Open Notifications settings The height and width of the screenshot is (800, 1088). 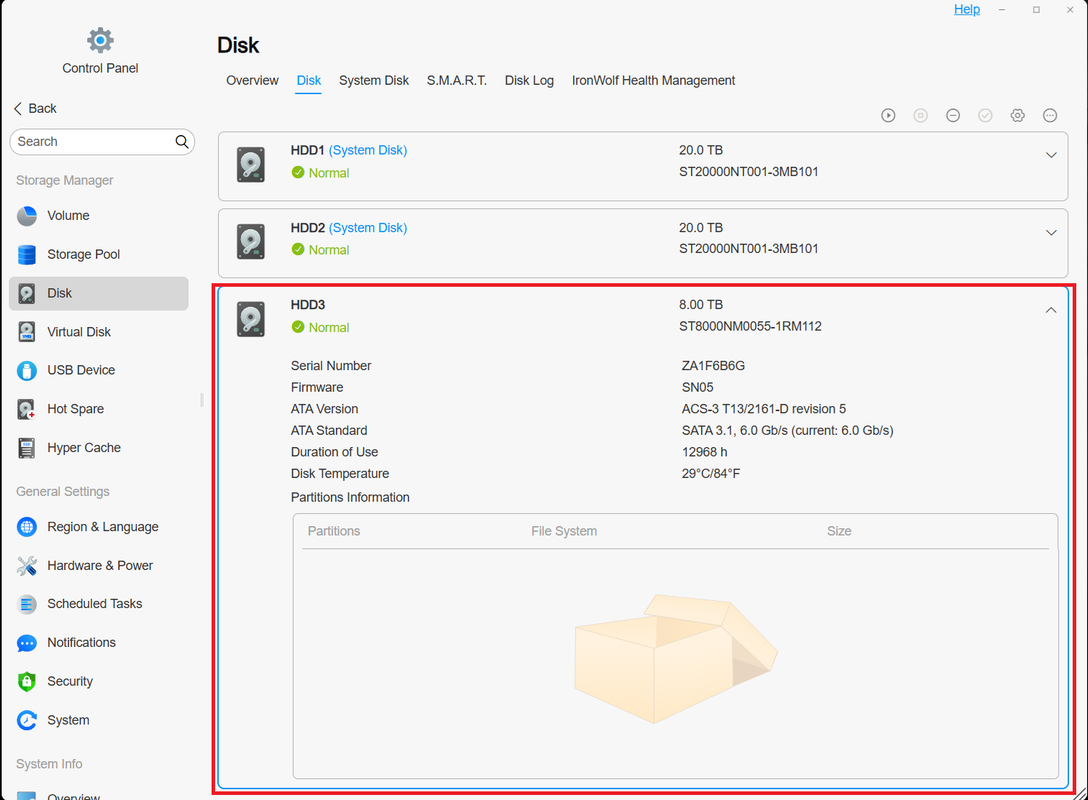[x=99, y=643]
